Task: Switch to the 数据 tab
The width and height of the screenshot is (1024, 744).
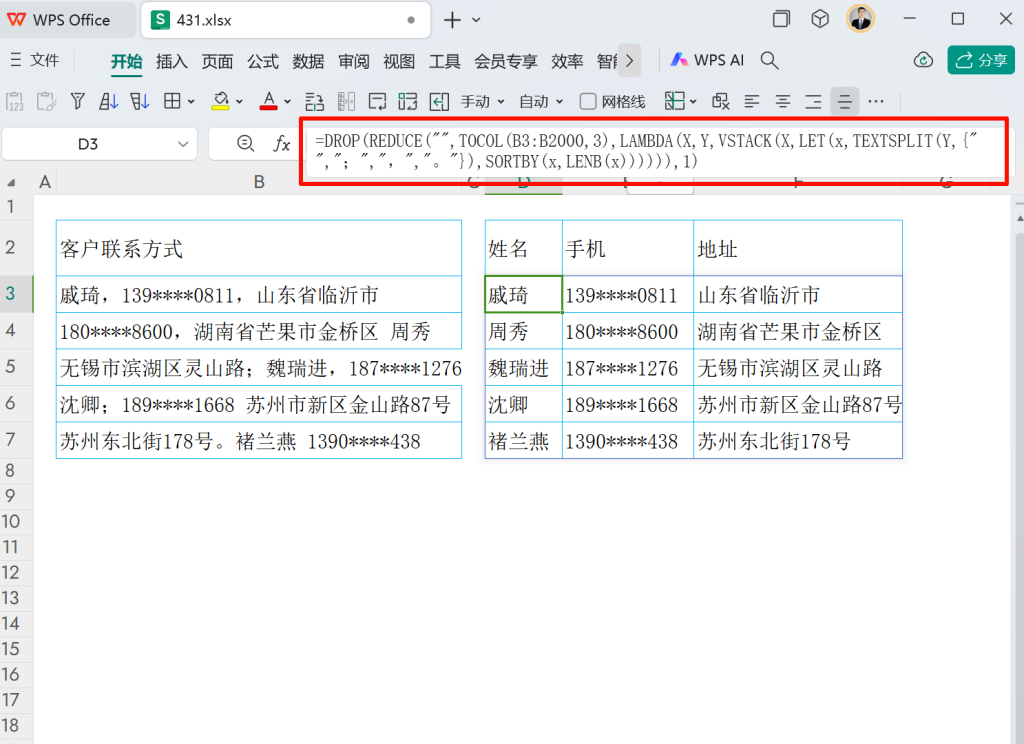Action: (x=308, y=61)
